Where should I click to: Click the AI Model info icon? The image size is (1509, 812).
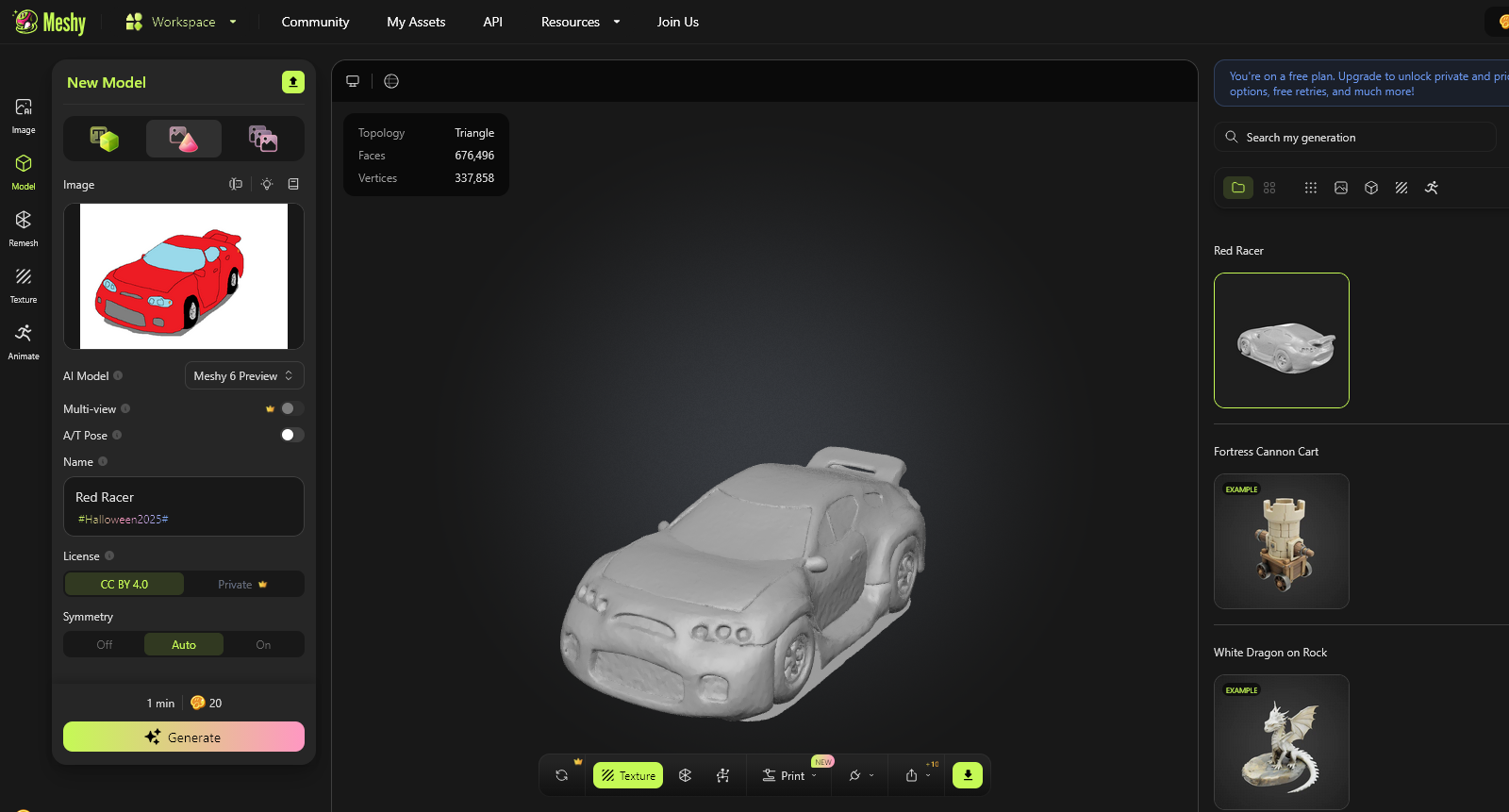[x=118, y=375]
